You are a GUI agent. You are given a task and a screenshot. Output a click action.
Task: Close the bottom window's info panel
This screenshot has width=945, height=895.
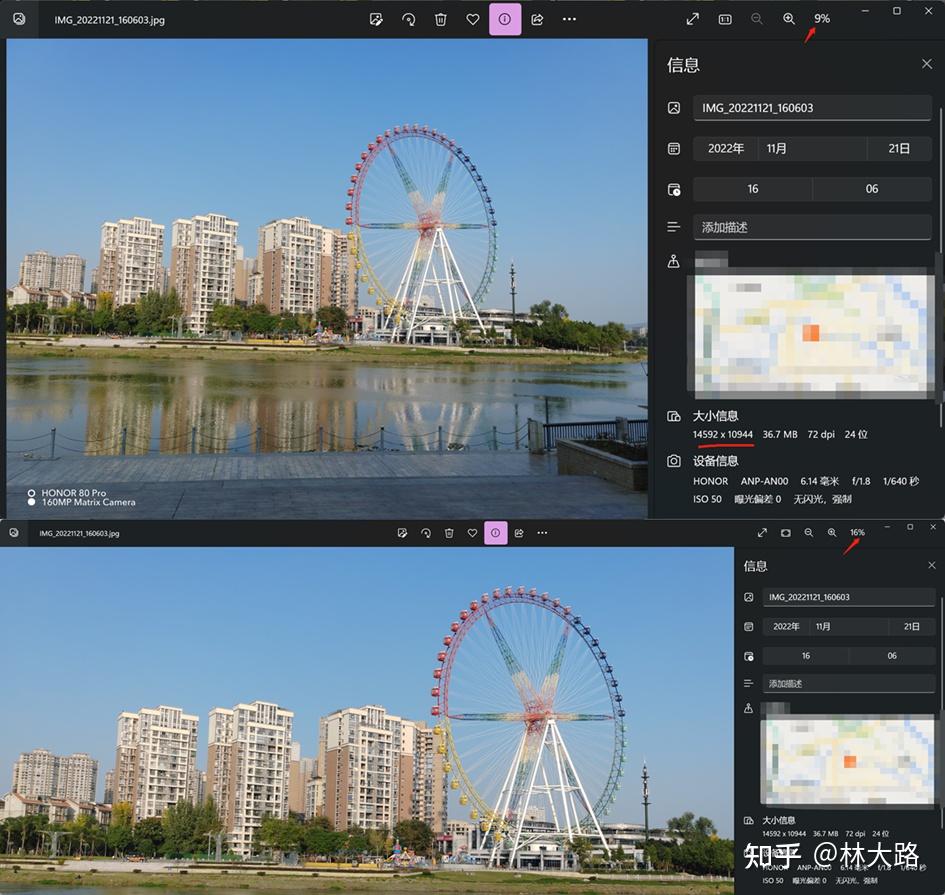pyautogui.click(x=932, y=565)
